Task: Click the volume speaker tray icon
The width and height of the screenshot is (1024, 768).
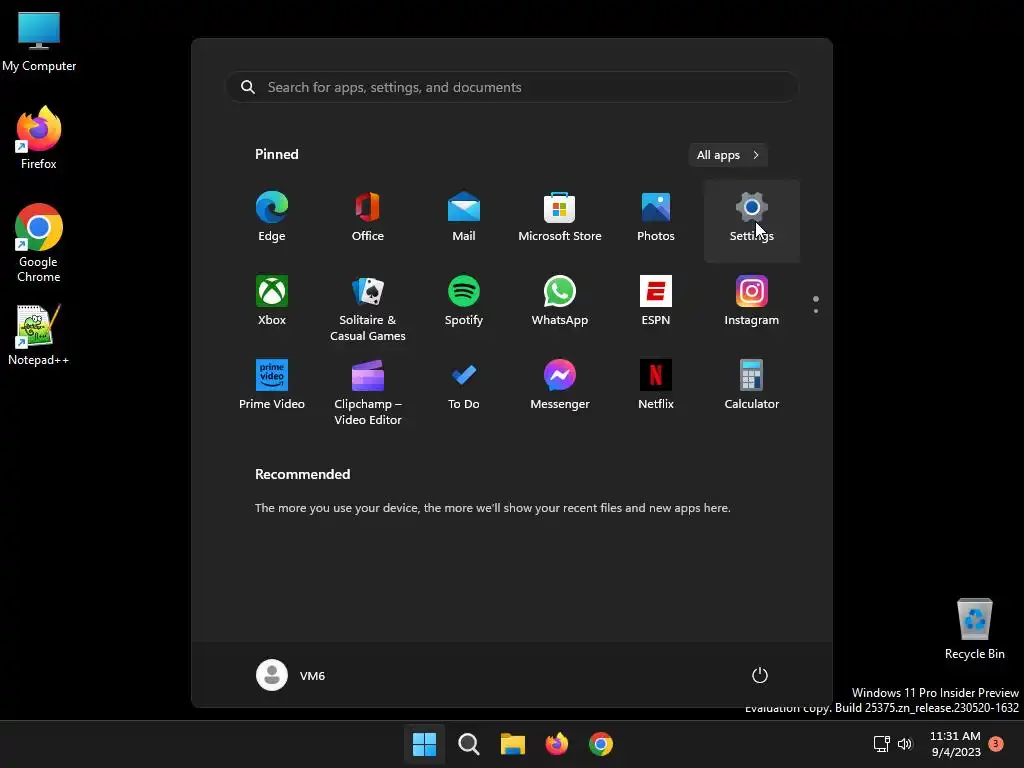Action: click(904, 744)
